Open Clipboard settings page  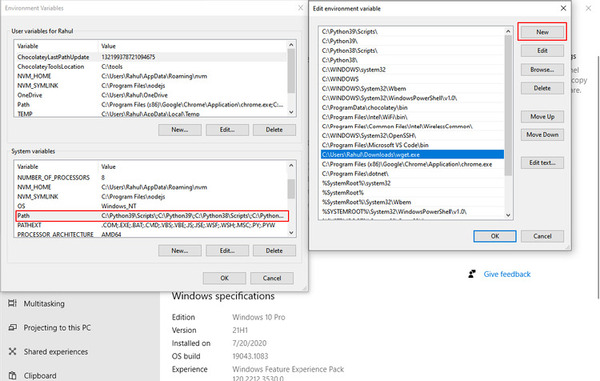(40, 376)
